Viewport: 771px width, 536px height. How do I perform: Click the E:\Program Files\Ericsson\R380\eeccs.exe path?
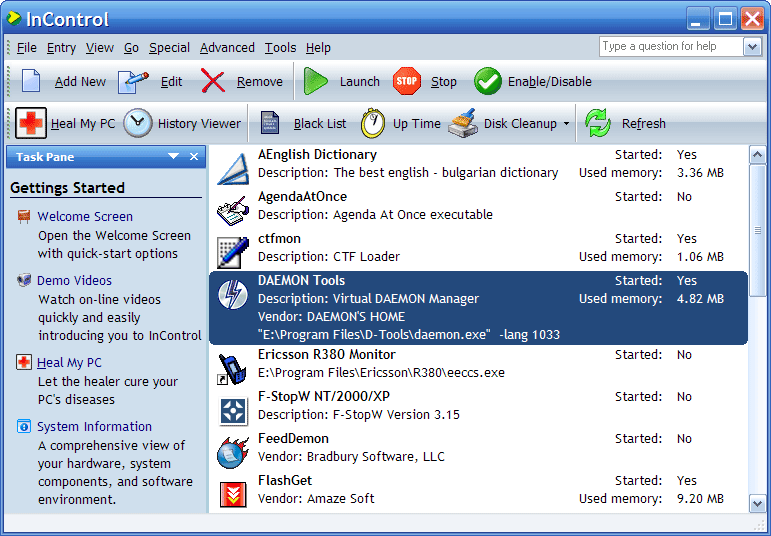tap(381, 373)
